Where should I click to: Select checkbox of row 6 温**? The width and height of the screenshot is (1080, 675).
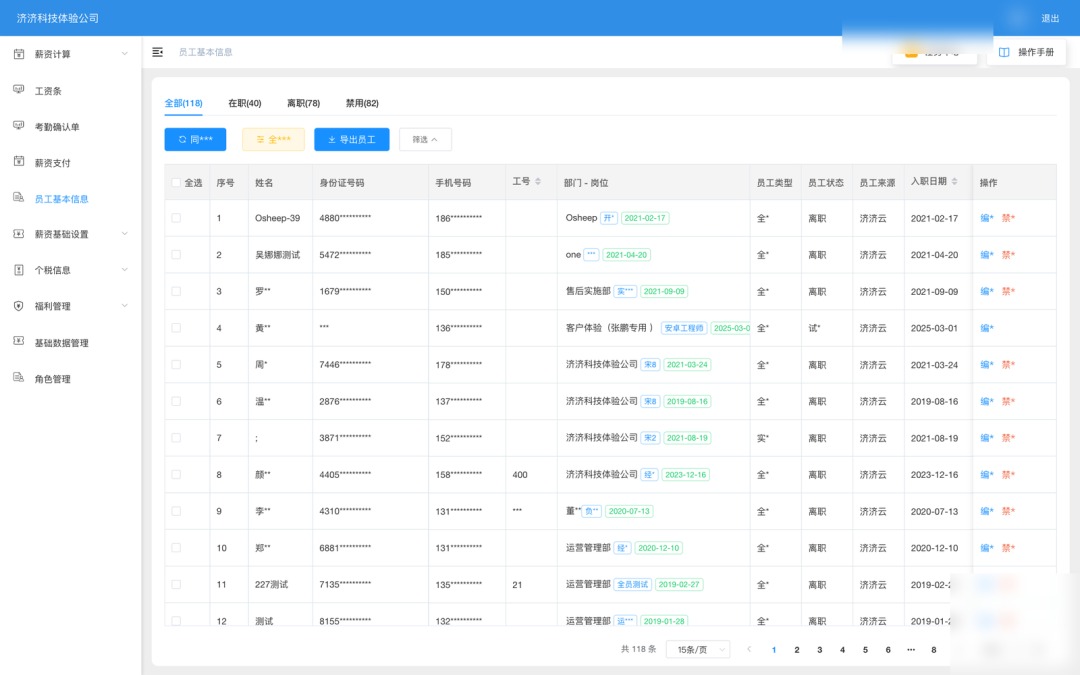(176, 401)
